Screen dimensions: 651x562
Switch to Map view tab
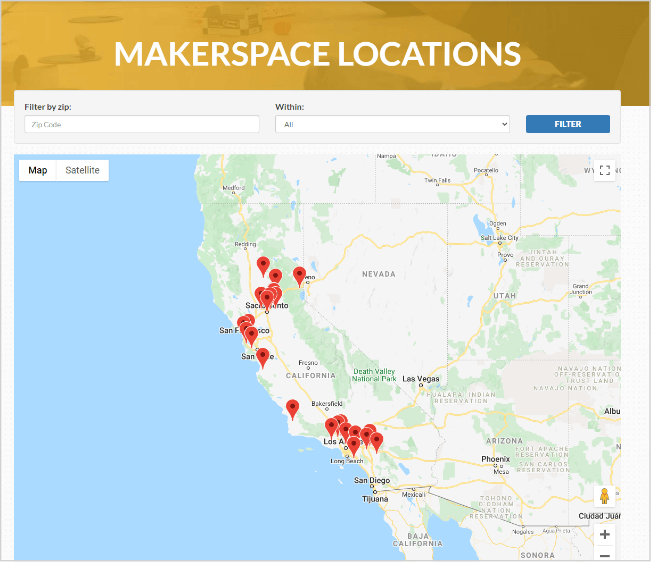tap(37, 170)
